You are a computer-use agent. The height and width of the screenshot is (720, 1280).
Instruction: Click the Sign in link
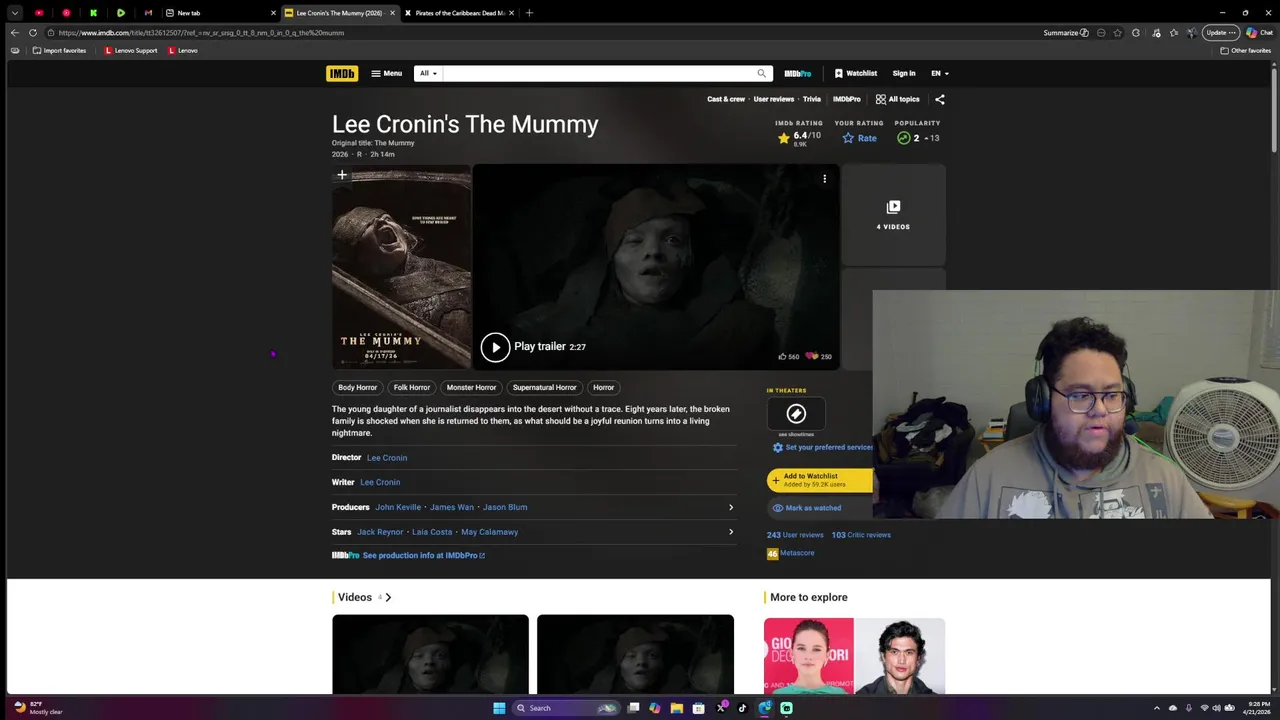tap(904, 73)
